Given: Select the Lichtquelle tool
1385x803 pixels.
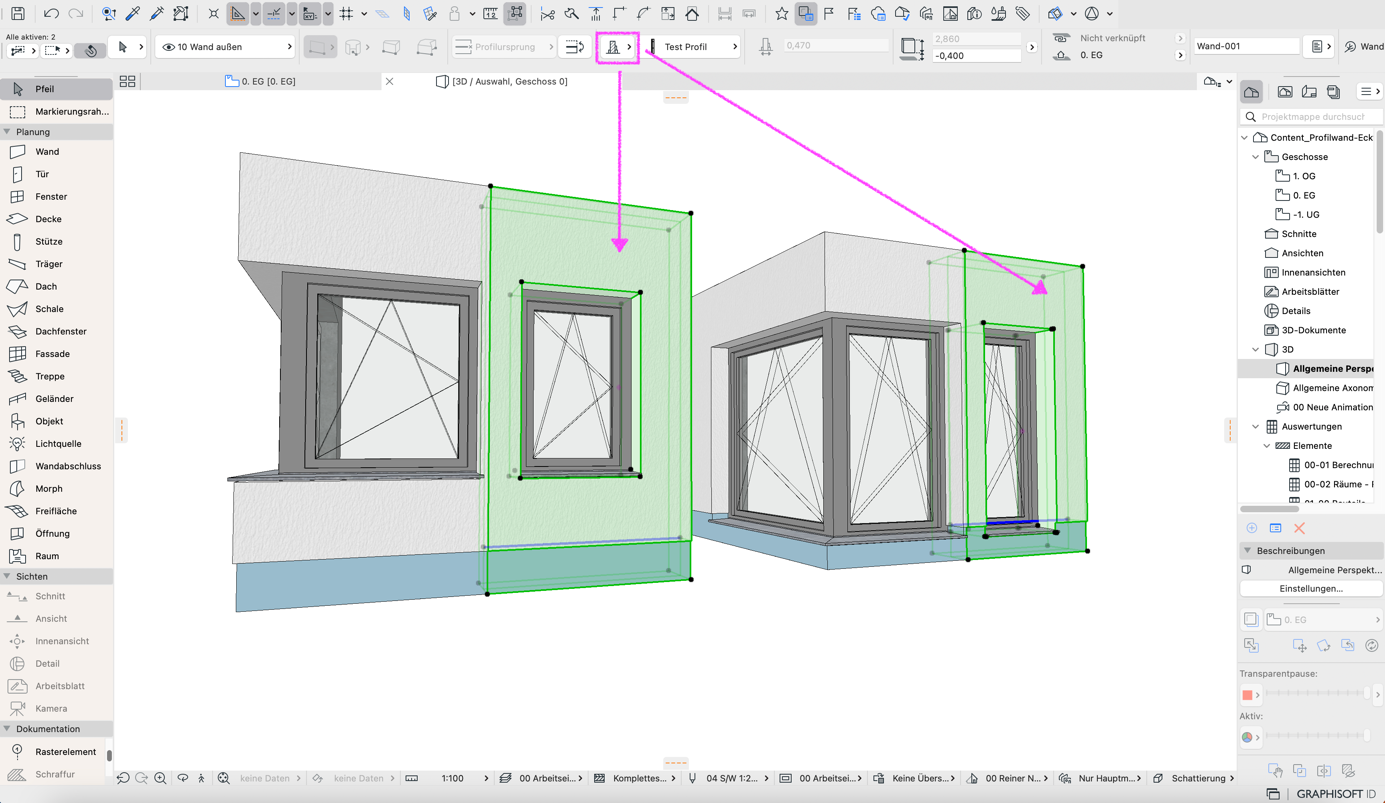Looking at the screenshot, I should [x=56, y=444].
